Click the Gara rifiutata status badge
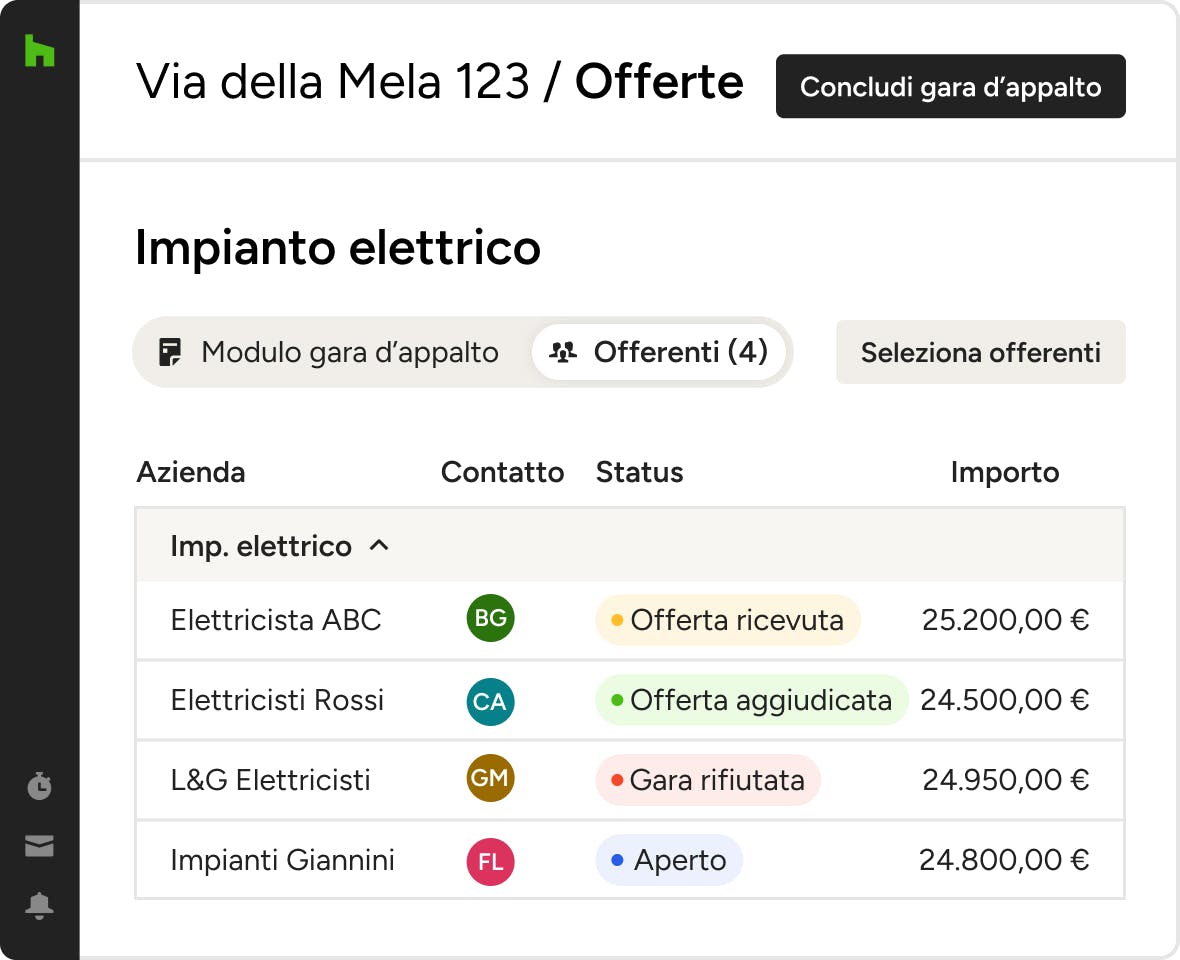 tap(707, 780)
